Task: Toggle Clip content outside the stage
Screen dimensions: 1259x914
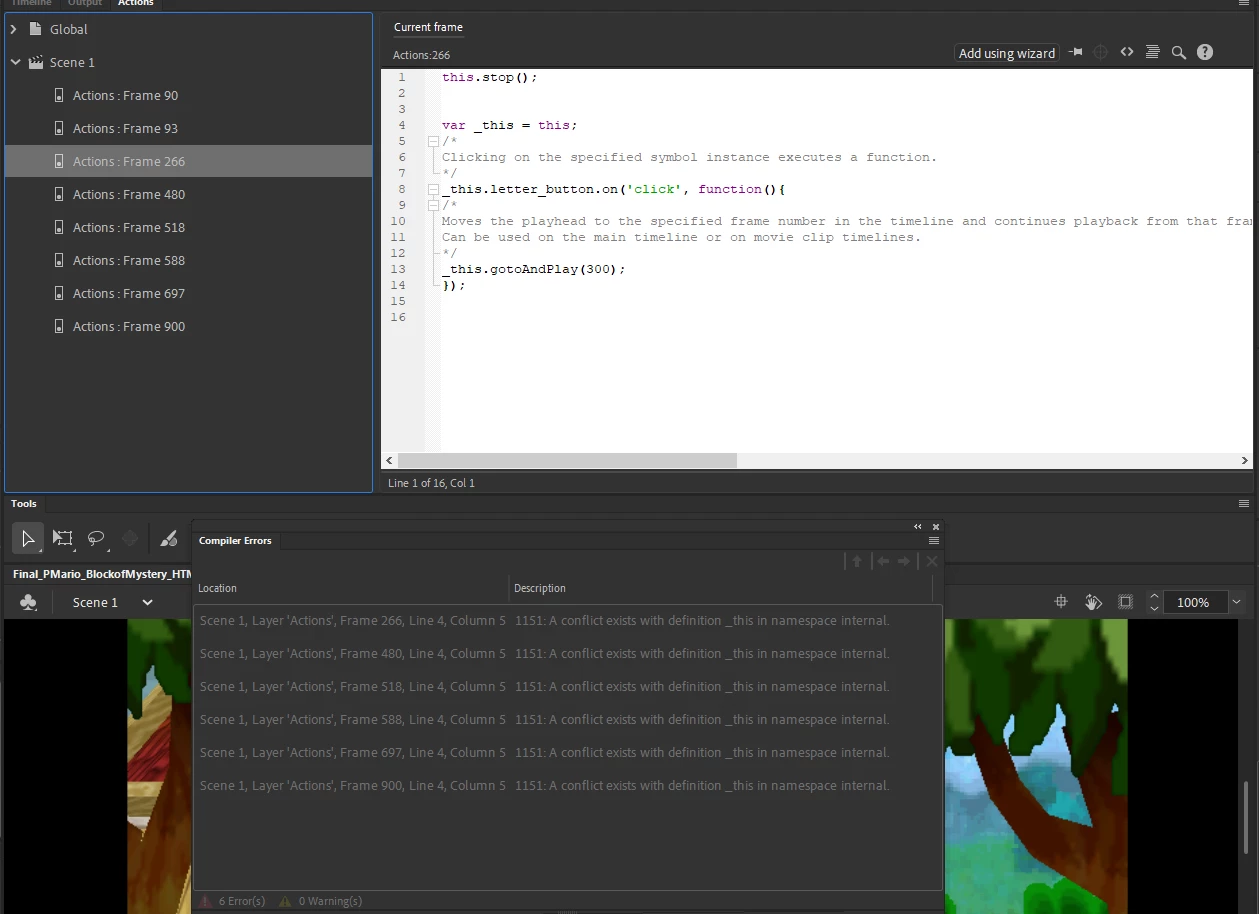Action: pos(1126,602)
